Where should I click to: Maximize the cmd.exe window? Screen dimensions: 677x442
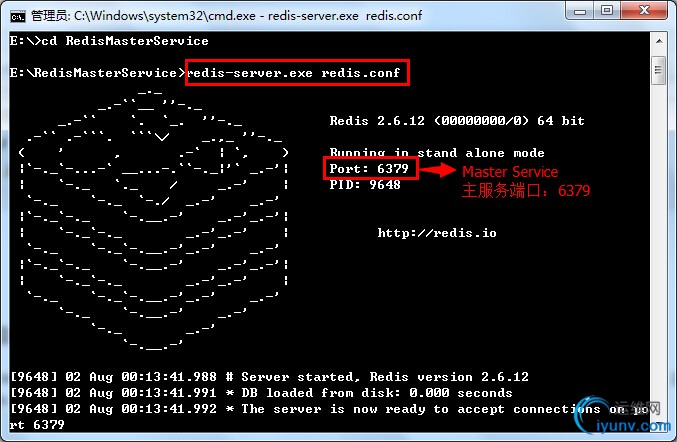point(607,11)
